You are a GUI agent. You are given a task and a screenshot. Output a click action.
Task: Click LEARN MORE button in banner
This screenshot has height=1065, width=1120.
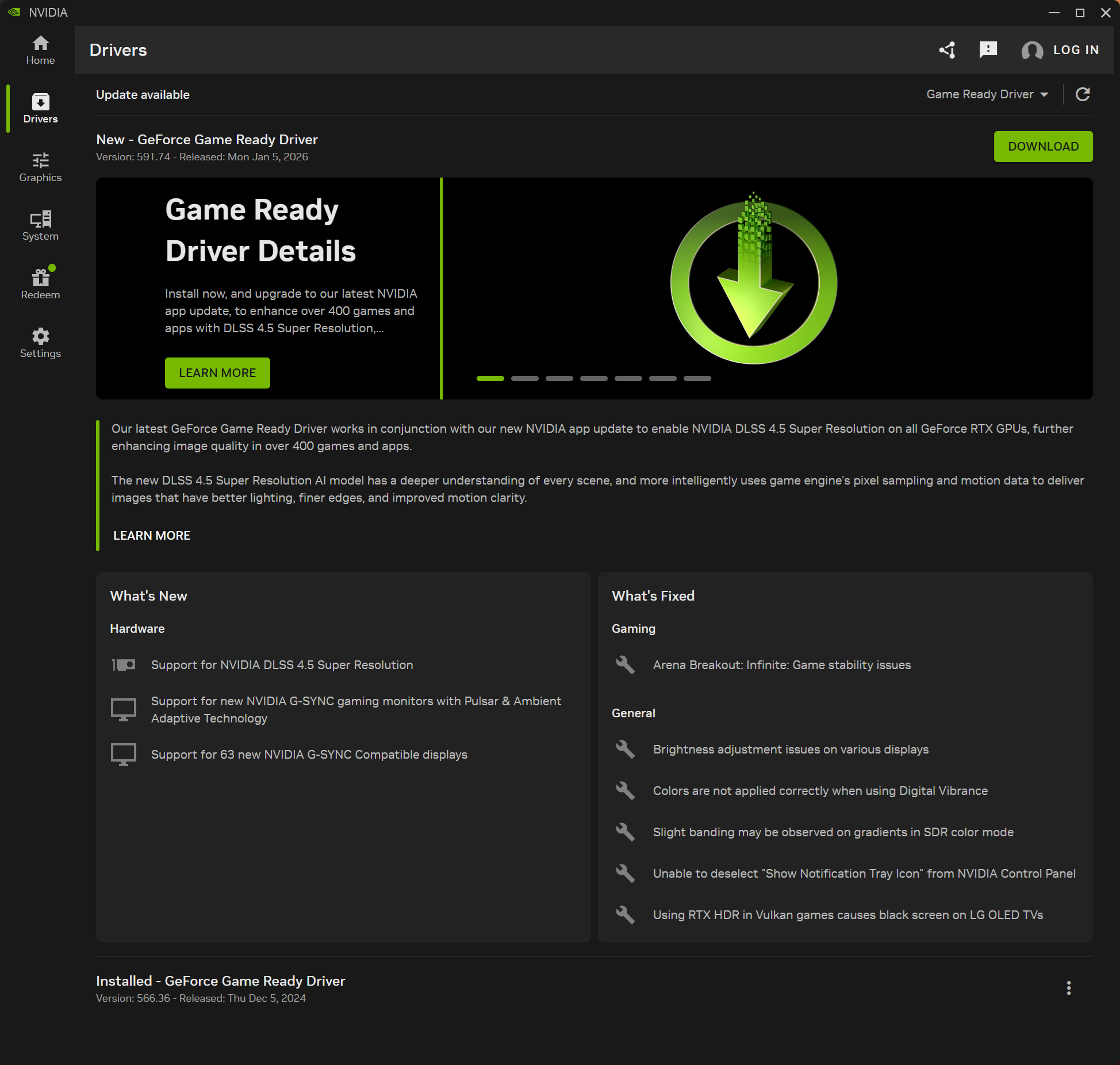[x=217, y=373]
